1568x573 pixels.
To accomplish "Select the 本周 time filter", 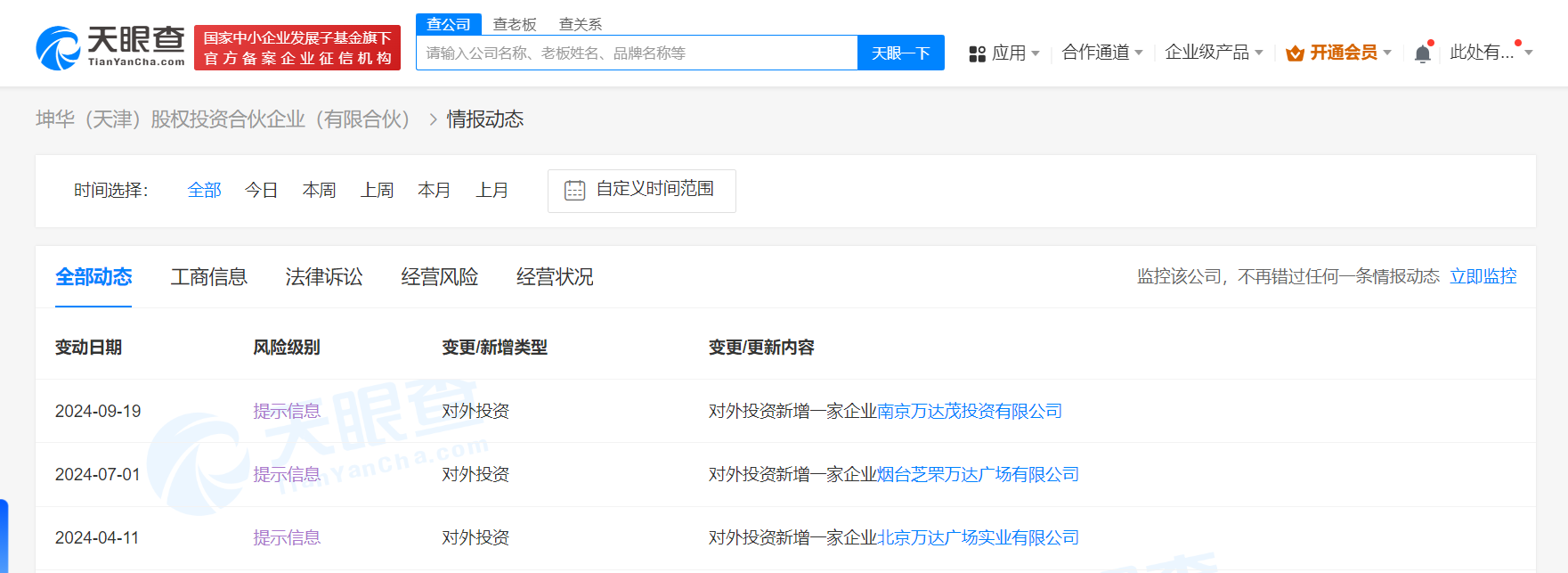I will click(x=319, y=190).
